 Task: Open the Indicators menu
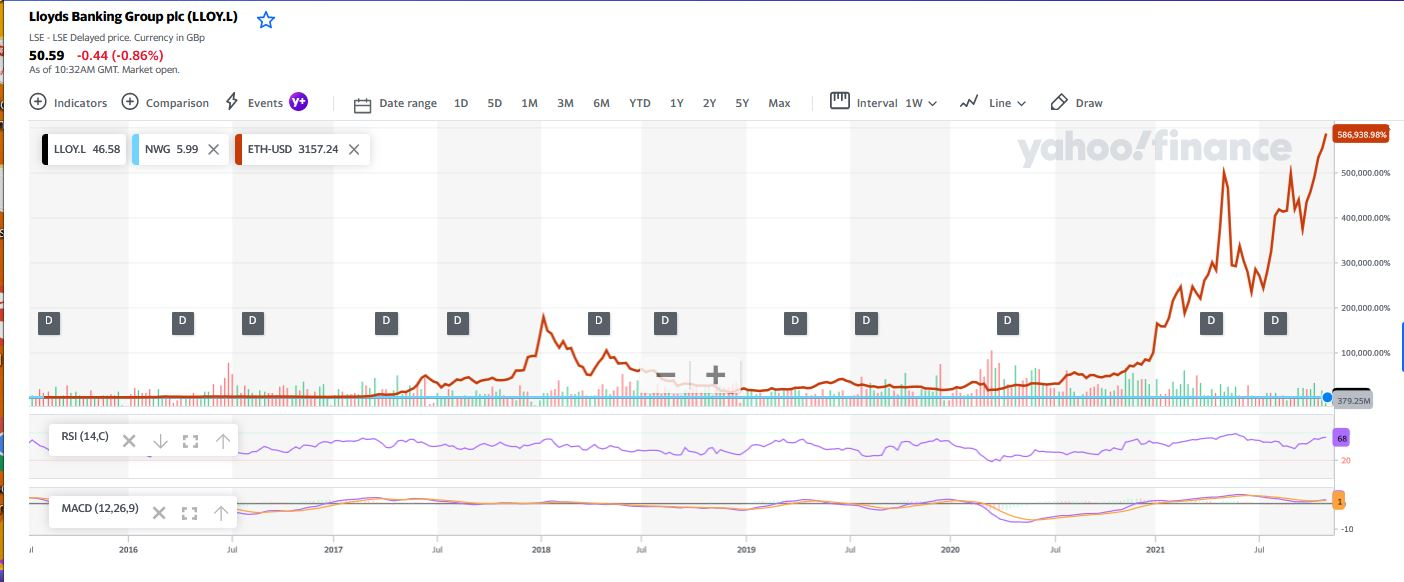[68, 102]
